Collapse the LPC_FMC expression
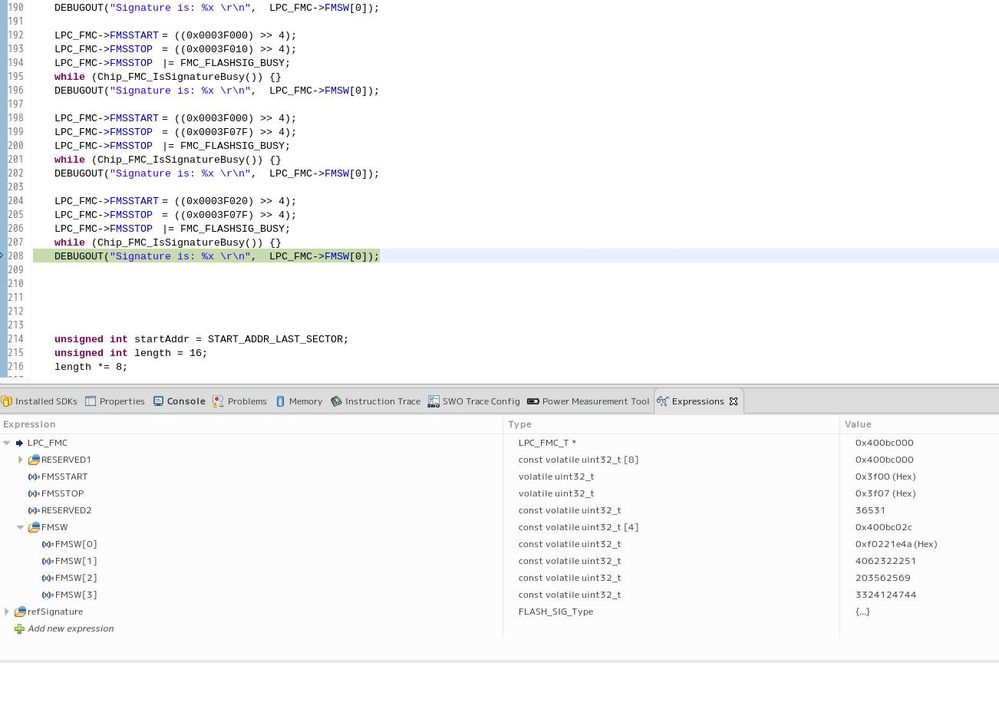 coord(6,443)
